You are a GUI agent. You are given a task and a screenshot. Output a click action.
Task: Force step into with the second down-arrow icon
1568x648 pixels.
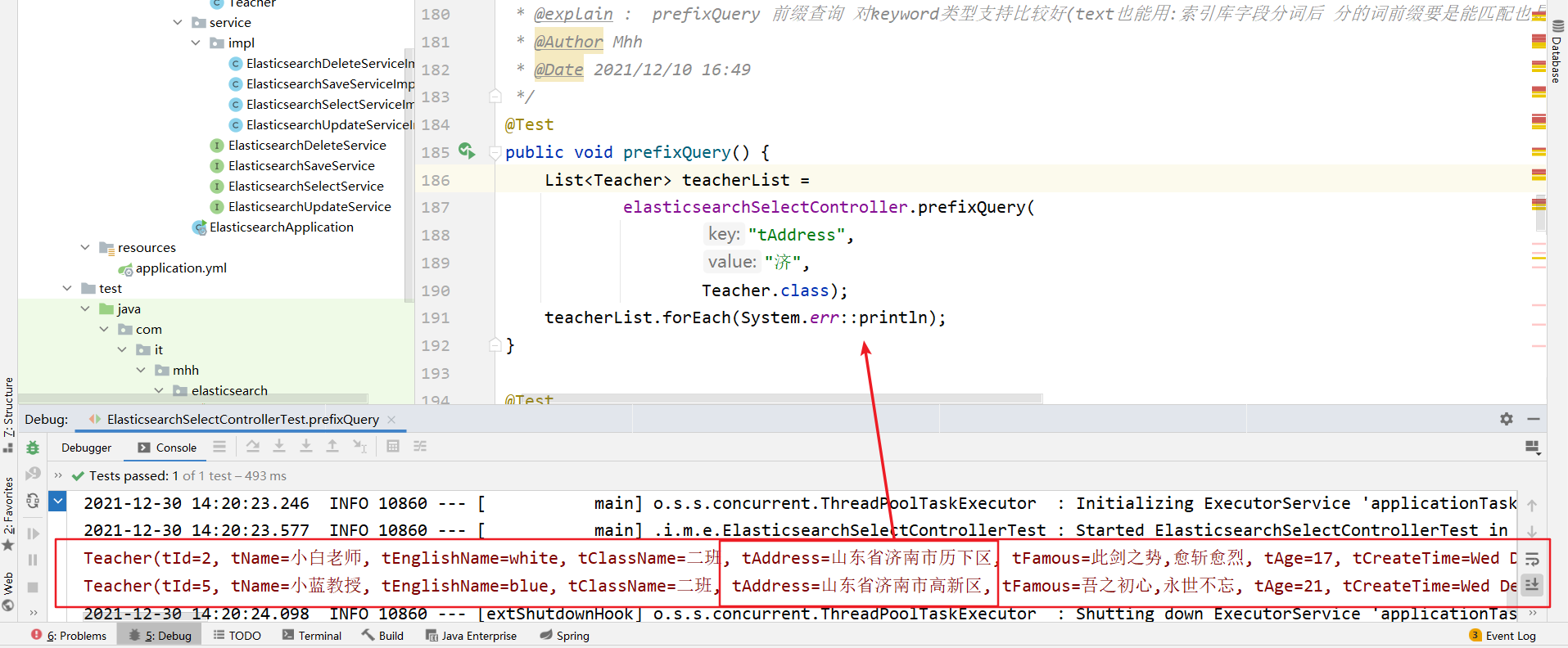pos(305,446)
